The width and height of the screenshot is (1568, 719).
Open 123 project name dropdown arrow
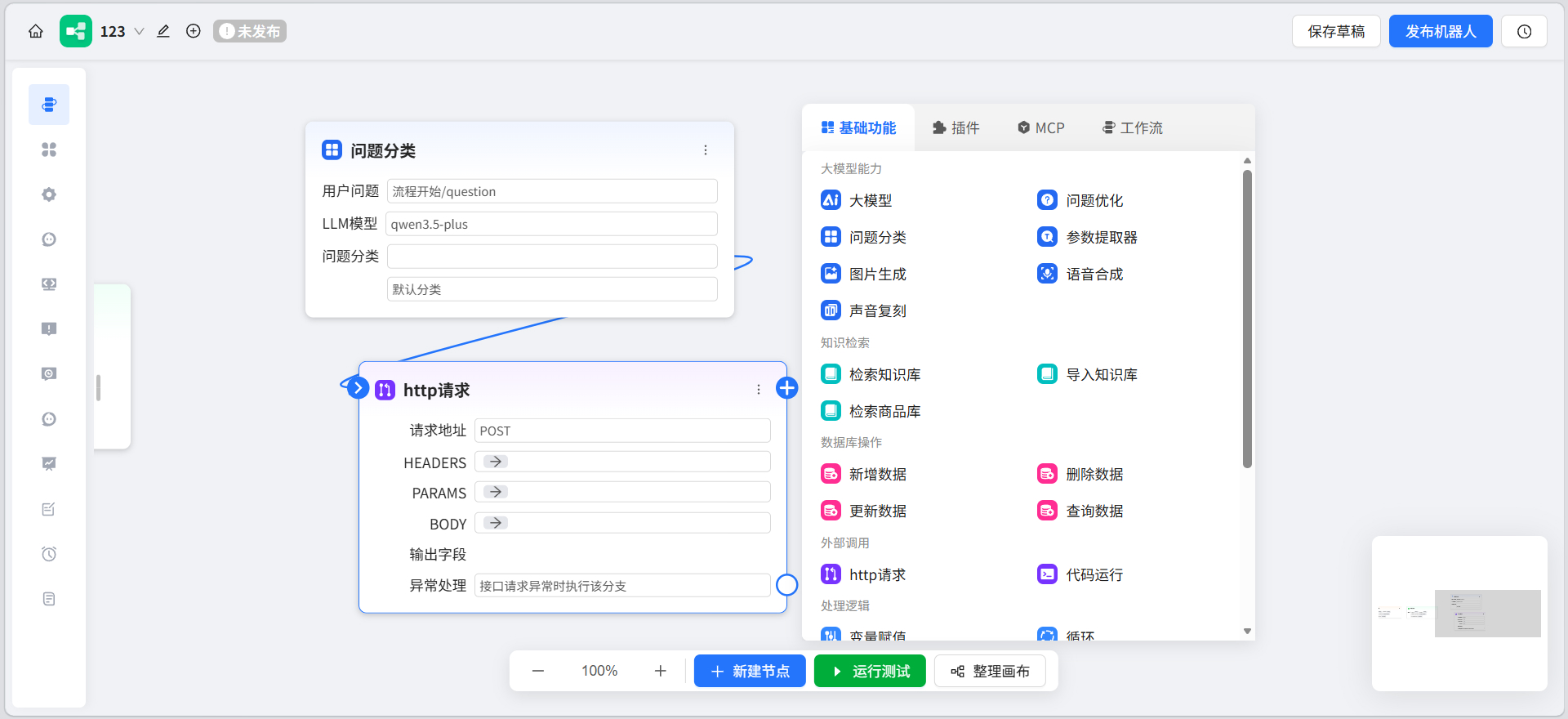point(139,31)
